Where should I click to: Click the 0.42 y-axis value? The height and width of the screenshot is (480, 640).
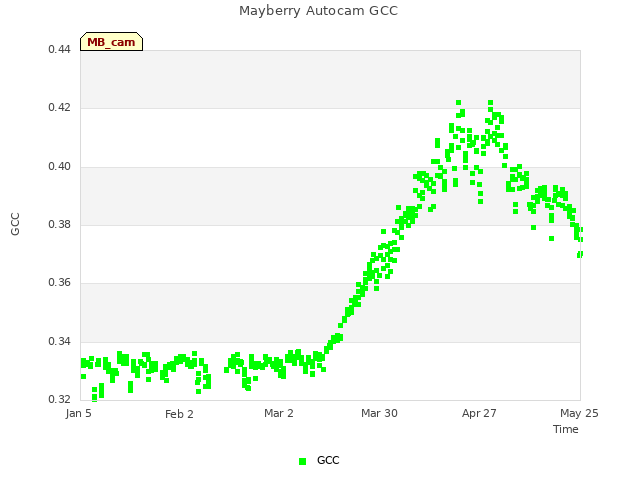click(59, 107)
